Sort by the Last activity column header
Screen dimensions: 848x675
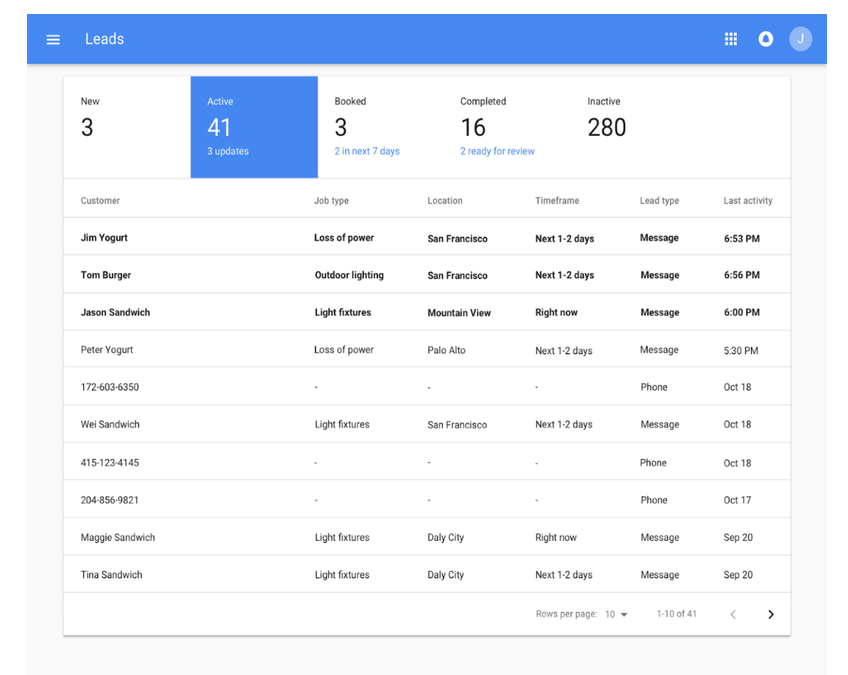point(748,201)
